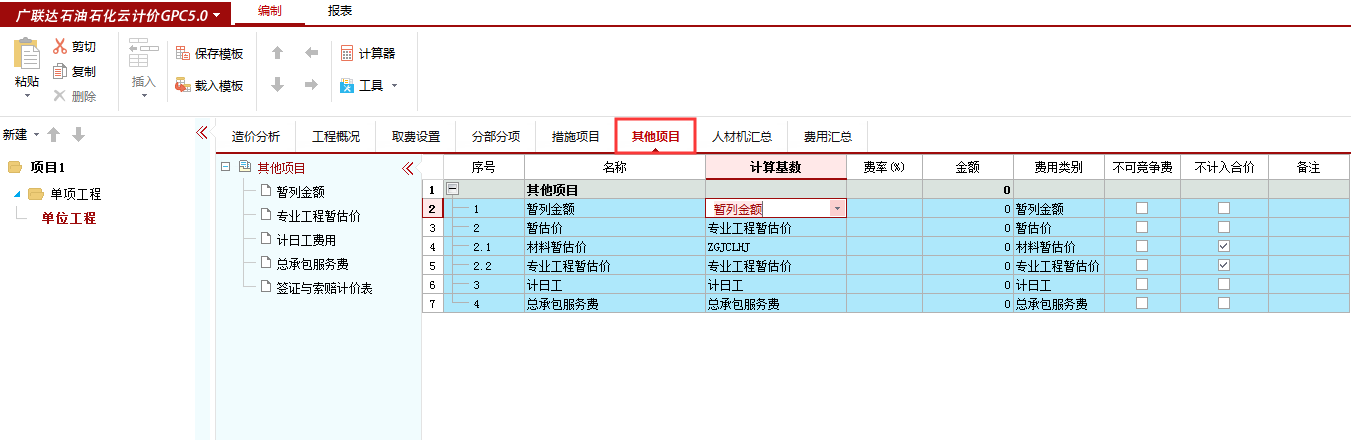Click the 项目1 folder icon
Screen dimensions: 1351x440
15,167
